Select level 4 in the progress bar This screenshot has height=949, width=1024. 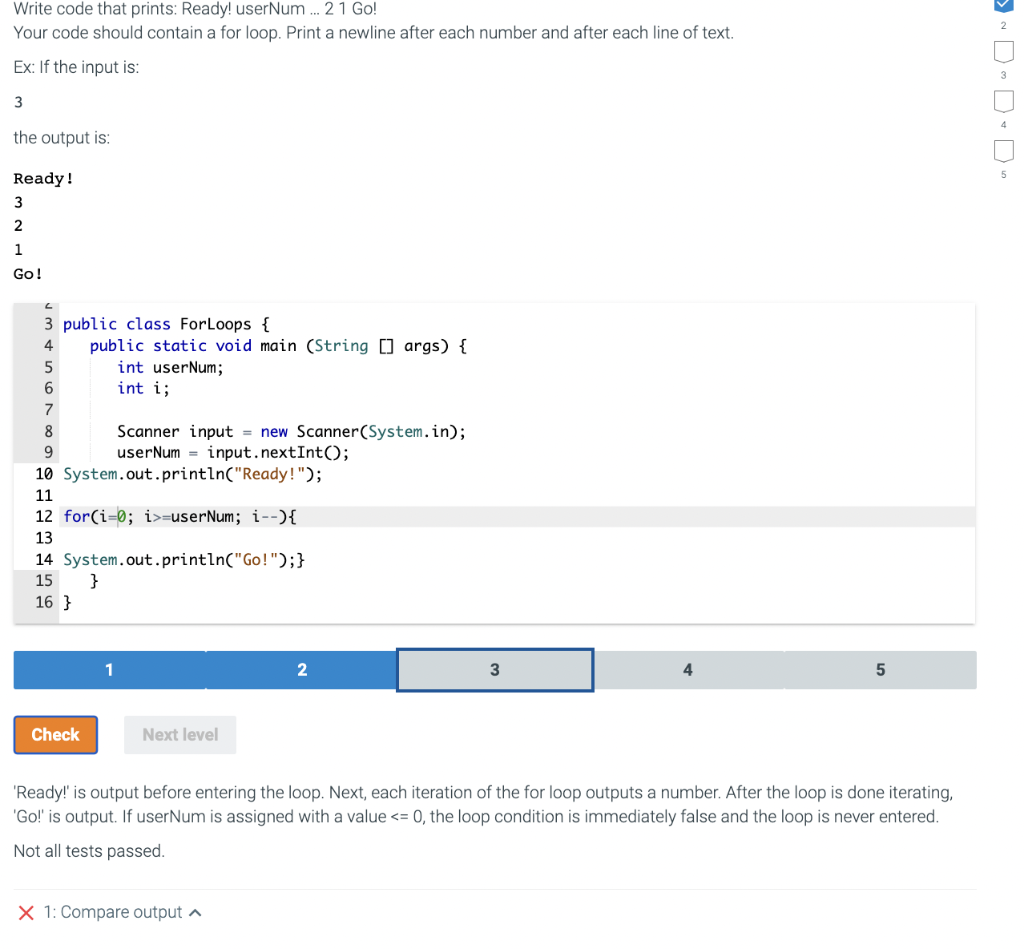point(687,669)
